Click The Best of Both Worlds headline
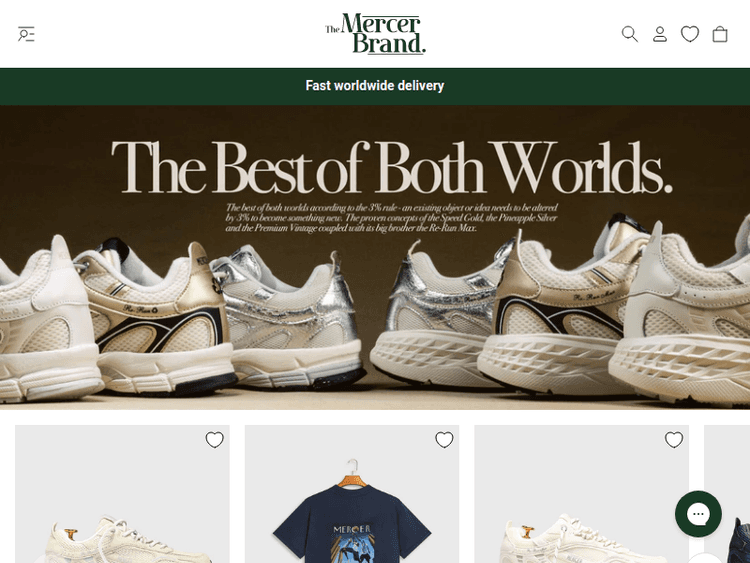 (392, 167)
